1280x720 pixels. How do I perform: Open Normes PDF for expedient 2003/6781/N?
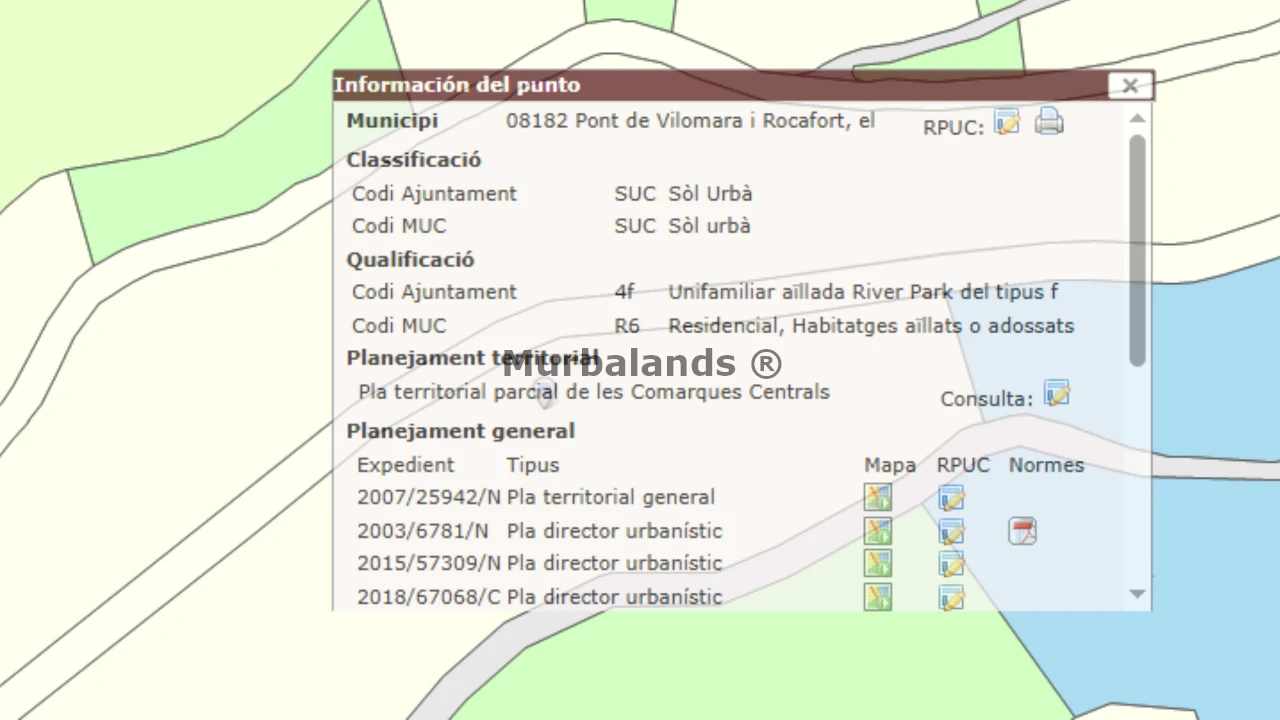[x=1022, y=531]
